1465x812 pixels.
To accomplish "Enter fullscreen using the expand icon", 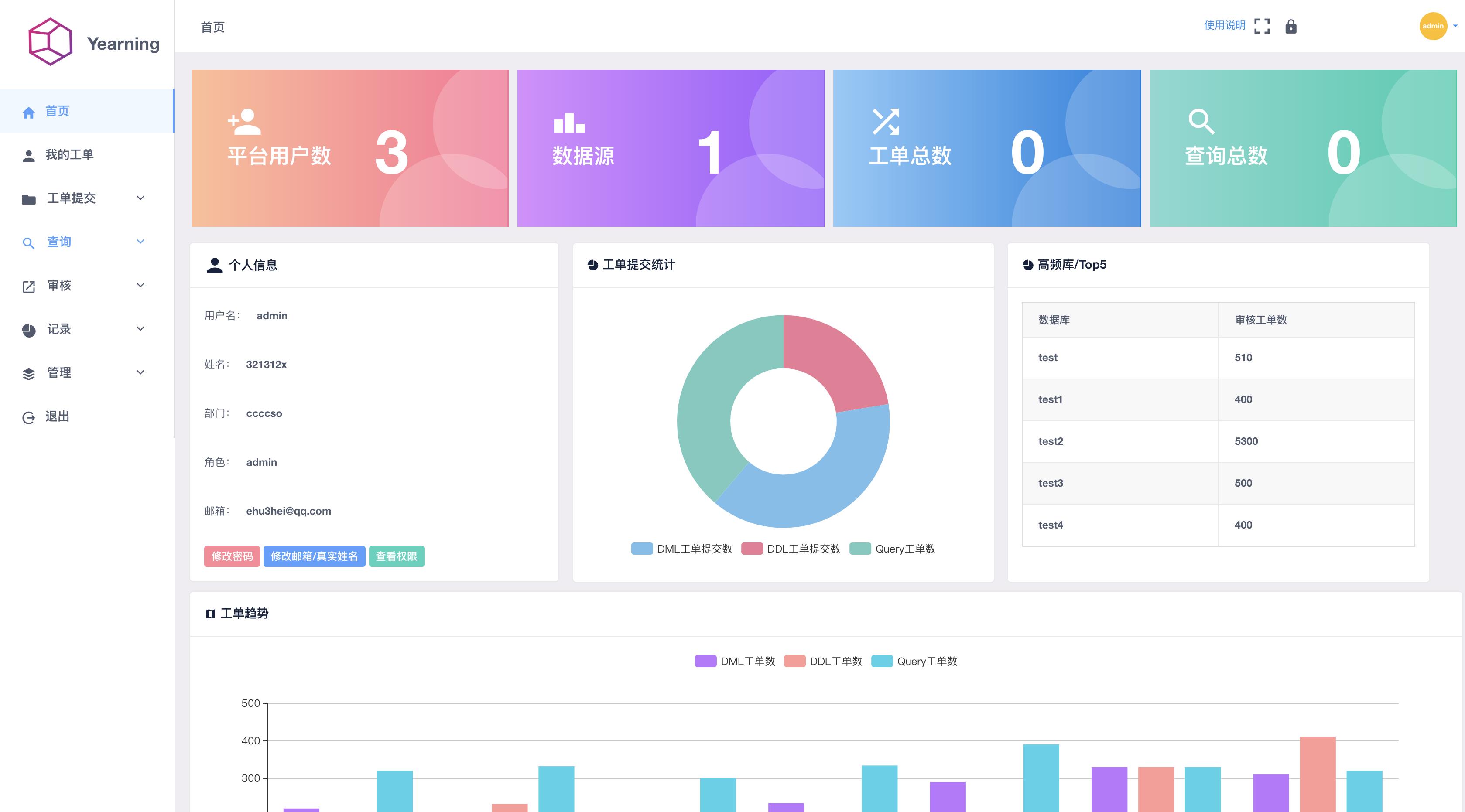I will click(x=1263, y=26).
